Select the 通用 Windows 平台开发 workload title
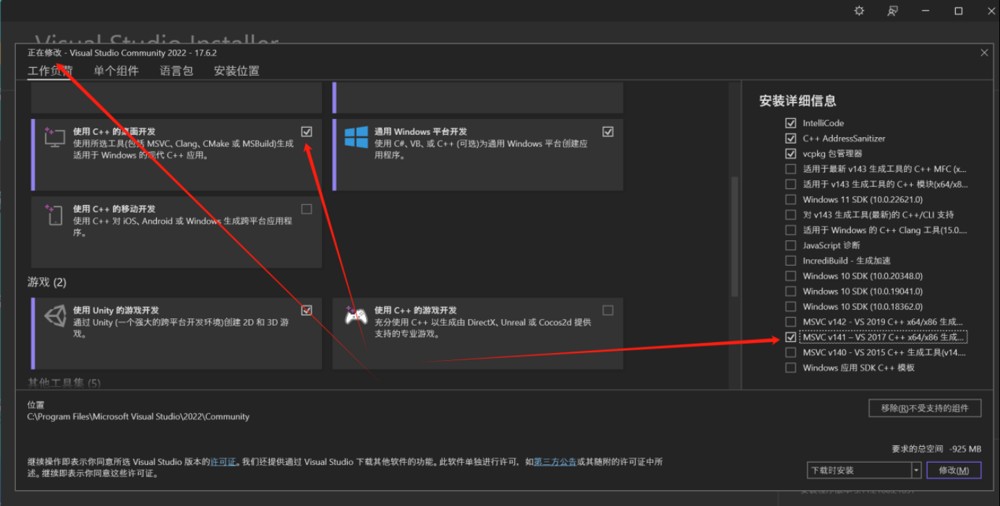 (x=420, y=131)
